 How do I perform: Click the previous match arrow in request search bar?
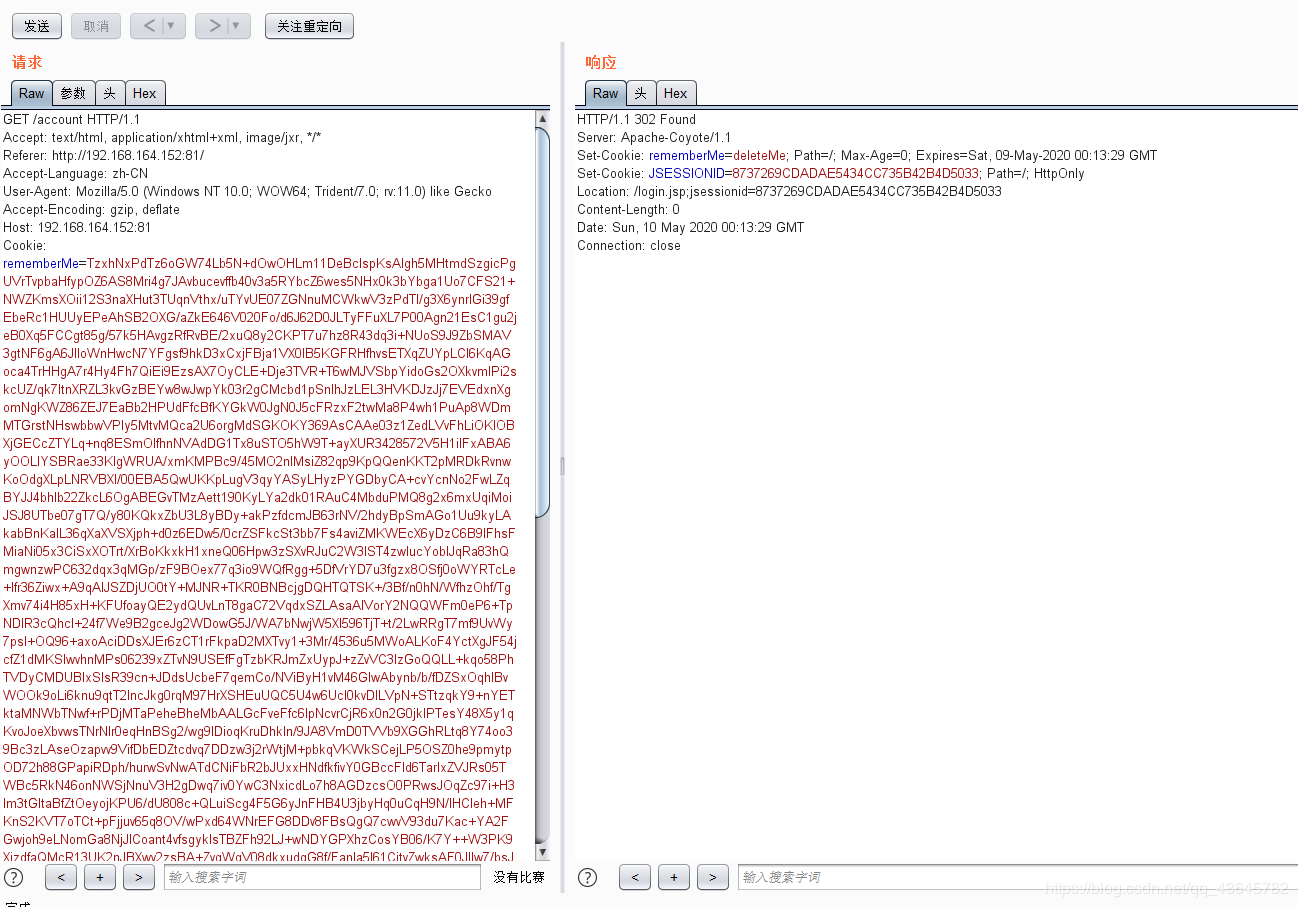[60, 877]
